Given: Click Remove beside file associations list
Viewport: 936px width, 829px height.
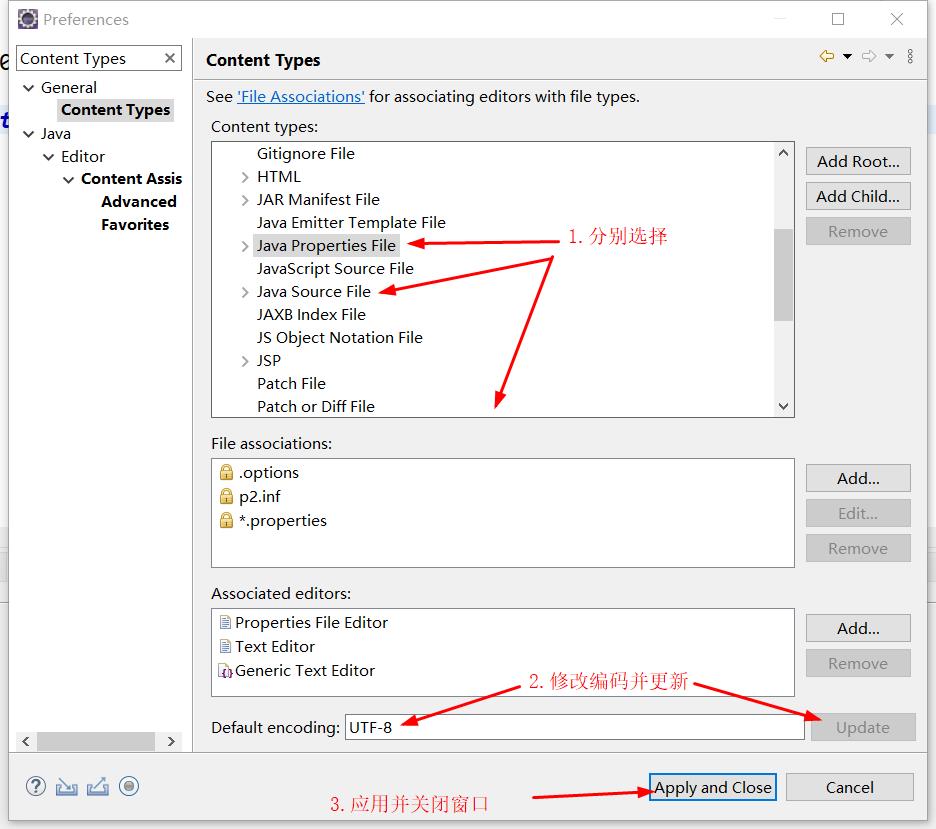Looking at the screenshot, I should tap(858, 548).
